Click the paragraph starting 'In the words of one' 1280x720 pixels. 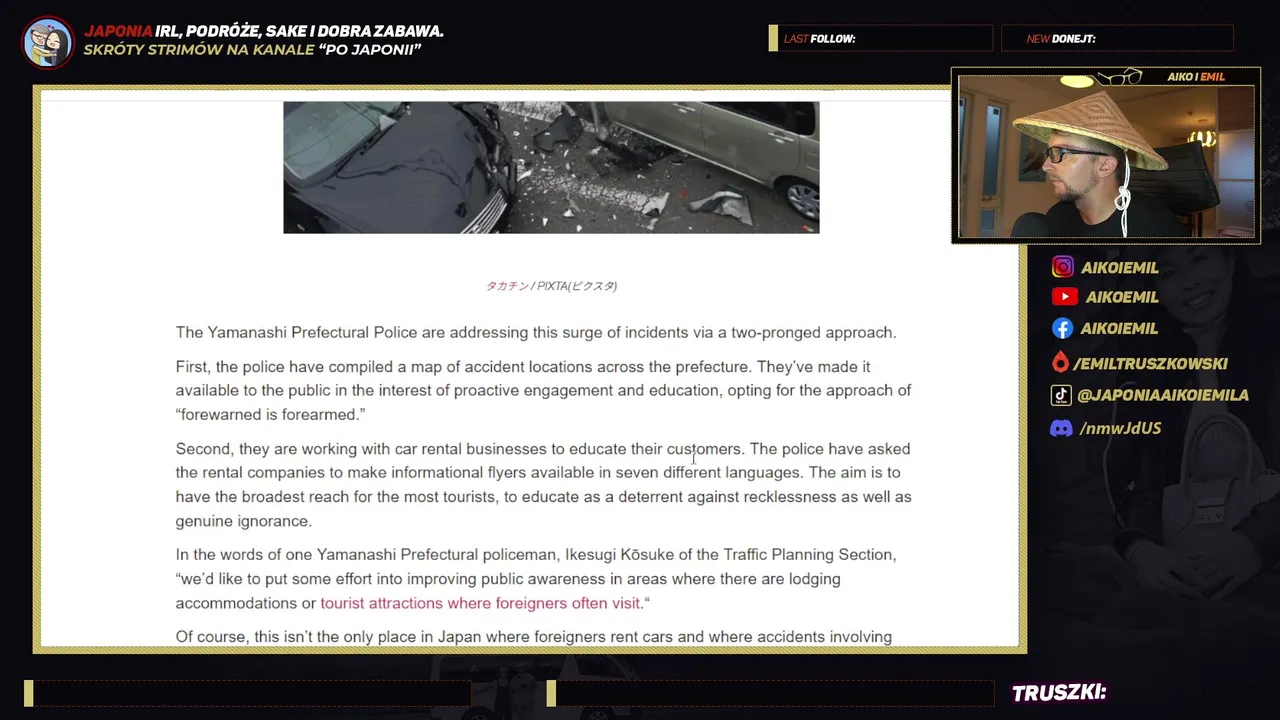pyautogui.click(x=536, y=579)
